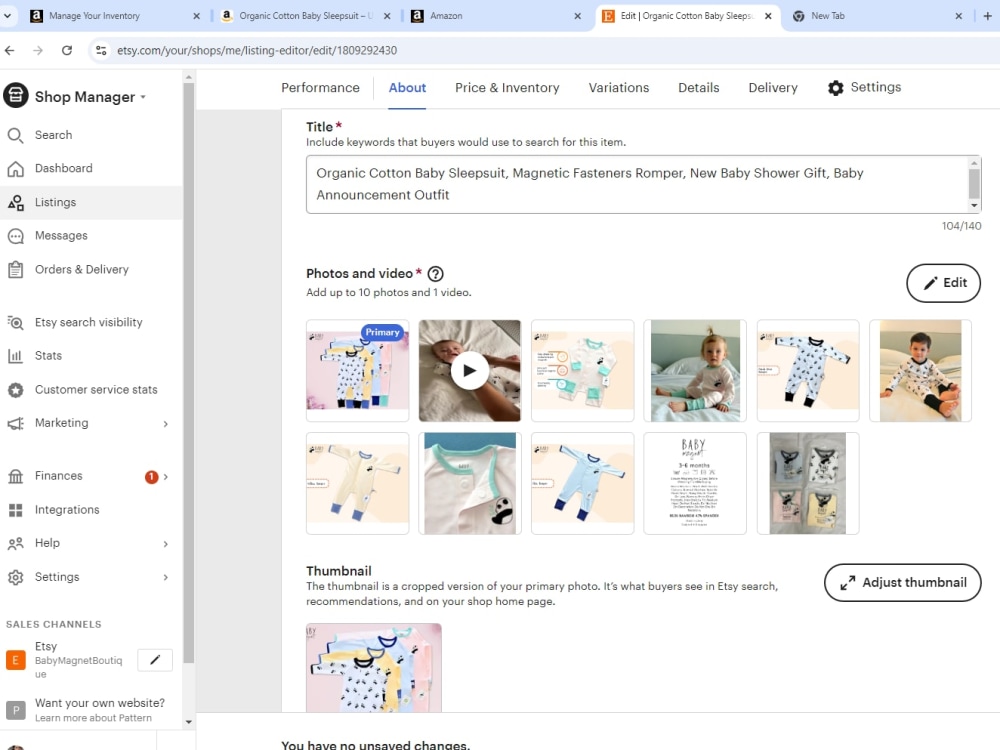Open the Details tab
Screen dimensions: 1000x750
698,88
